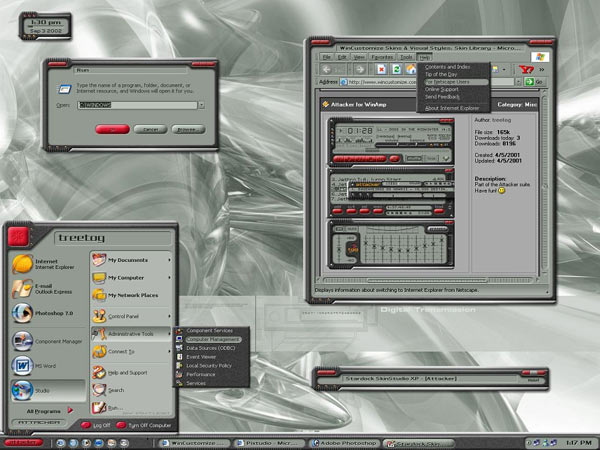Expand the Connect To submenu
This screenshot has height=450, width=600.
point(169,351)
